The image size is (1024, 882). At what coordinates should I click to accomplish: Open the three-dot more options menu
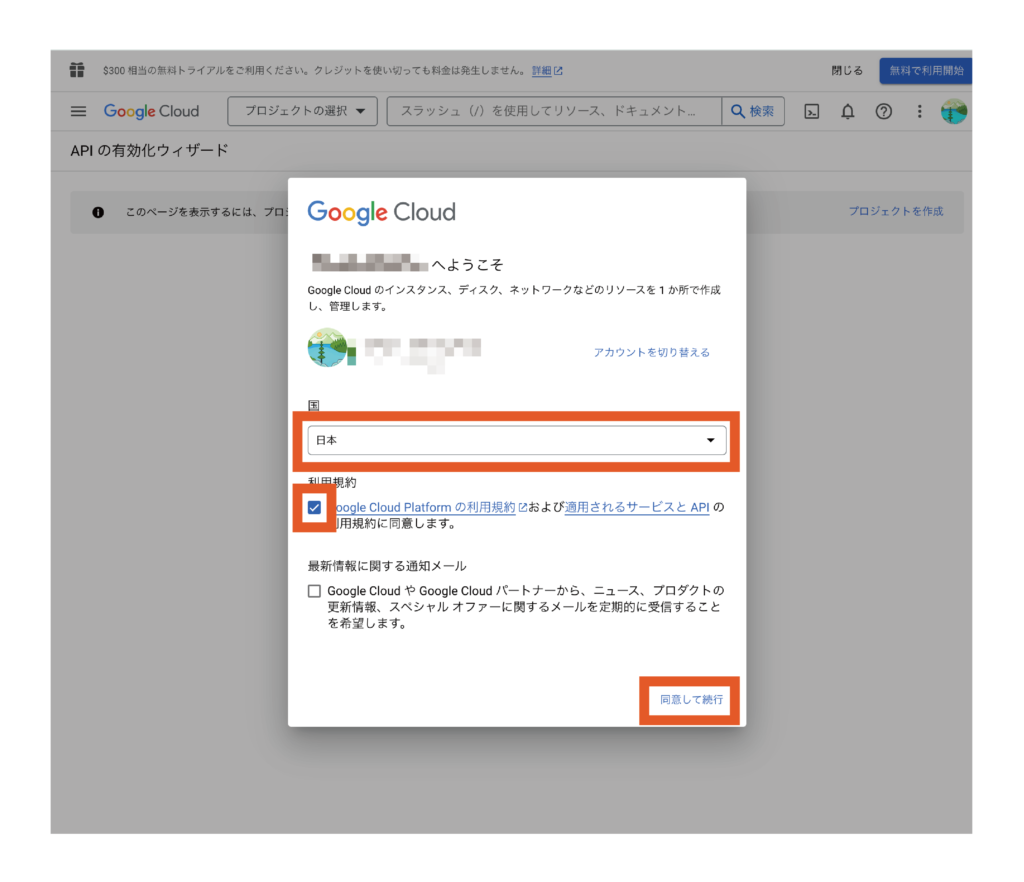click(920, 112)
